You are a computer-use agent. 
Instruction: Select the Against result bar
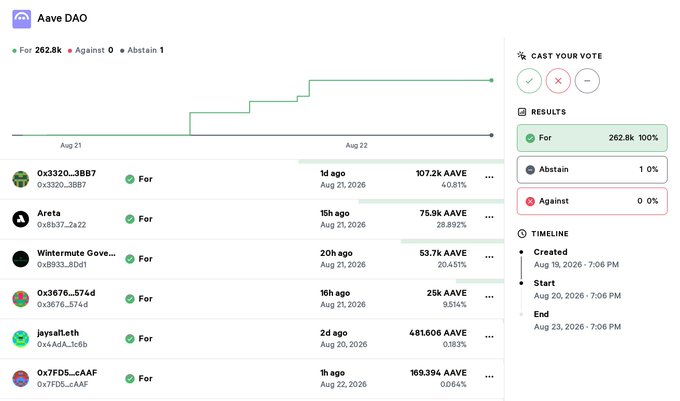[x=592, y=201]
